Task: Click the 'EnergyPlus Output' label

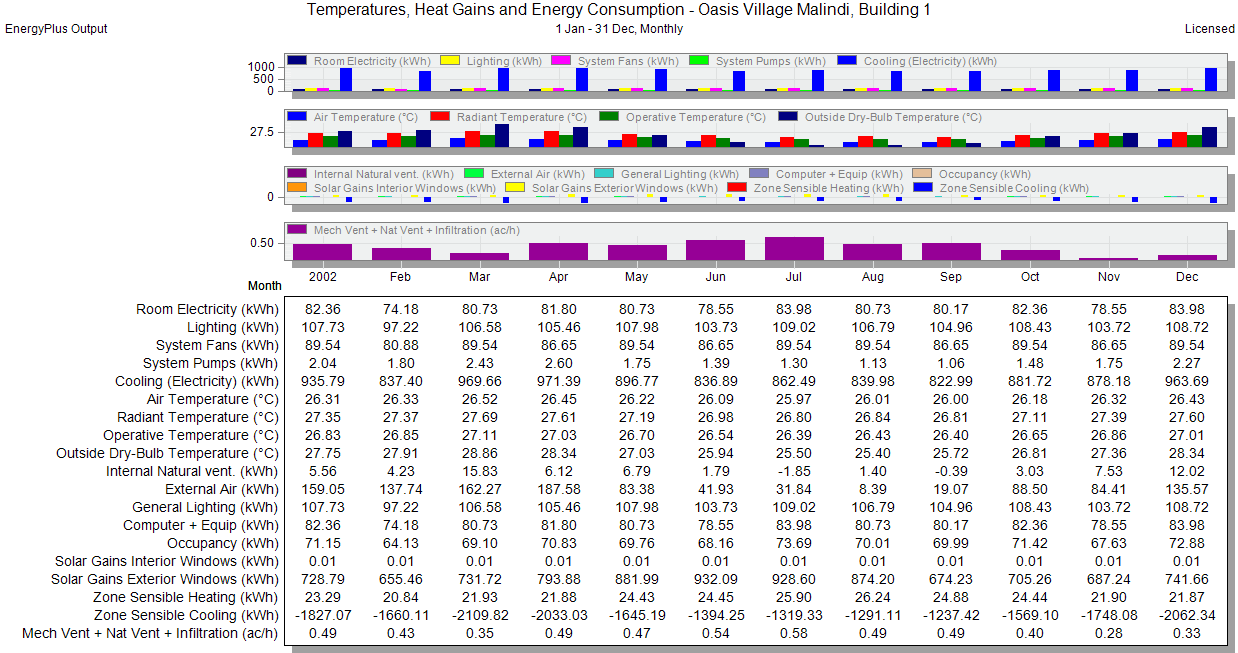Action: [x=56, y=29]
